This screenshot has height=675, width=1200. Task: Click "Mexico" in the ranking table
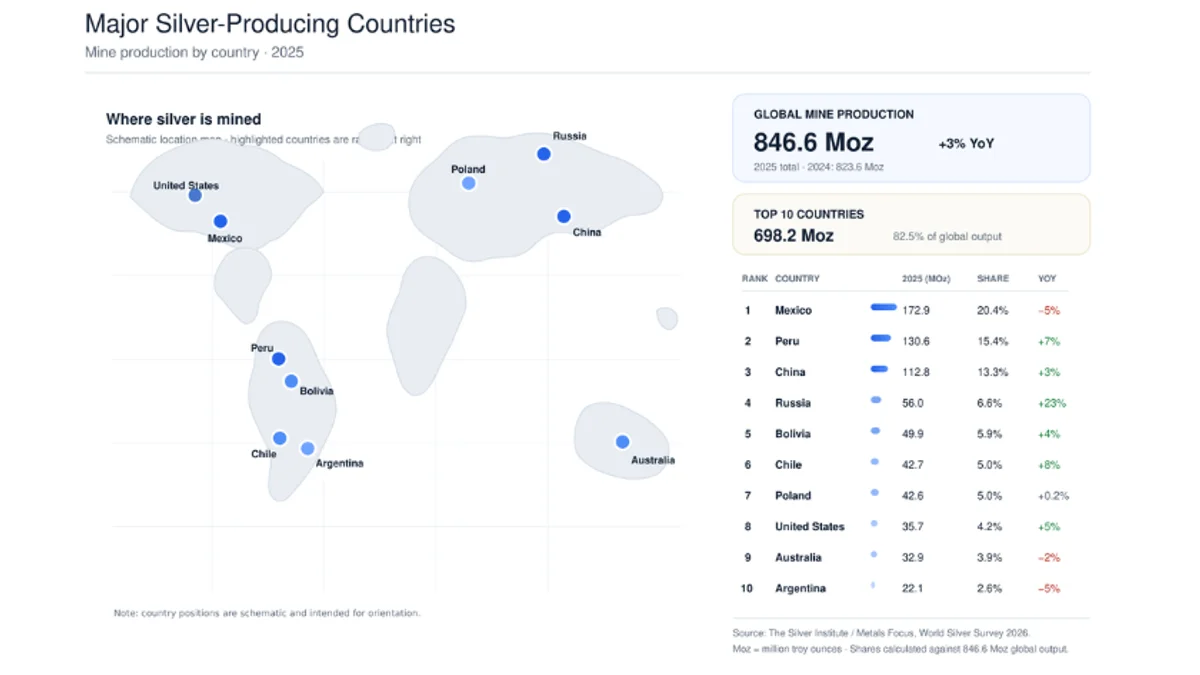coord(793,311)
